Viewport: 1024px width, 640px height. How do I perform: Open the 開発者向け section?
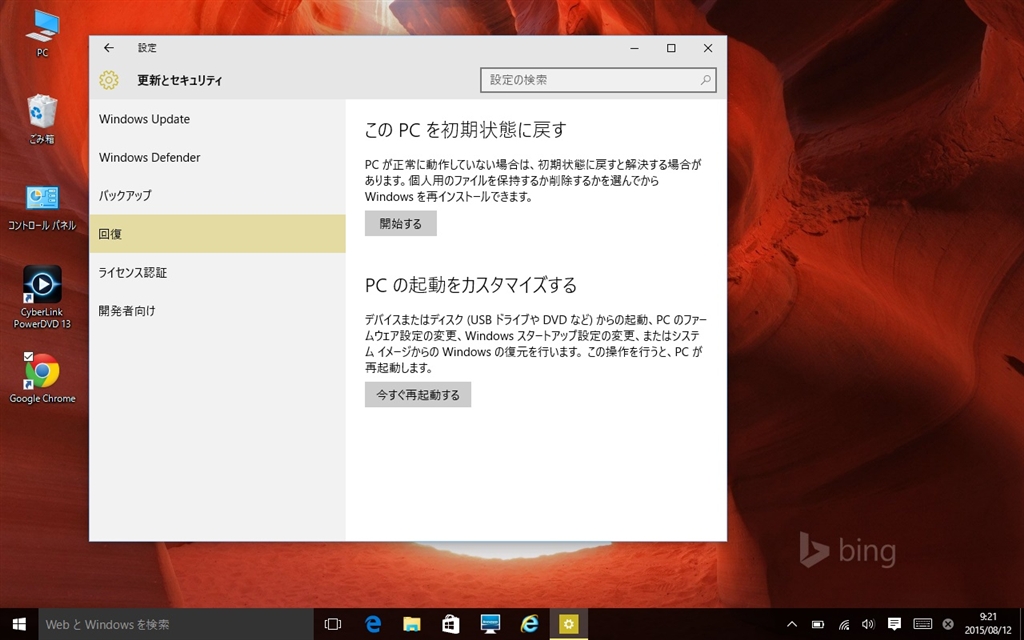click(x=217, y=311)
